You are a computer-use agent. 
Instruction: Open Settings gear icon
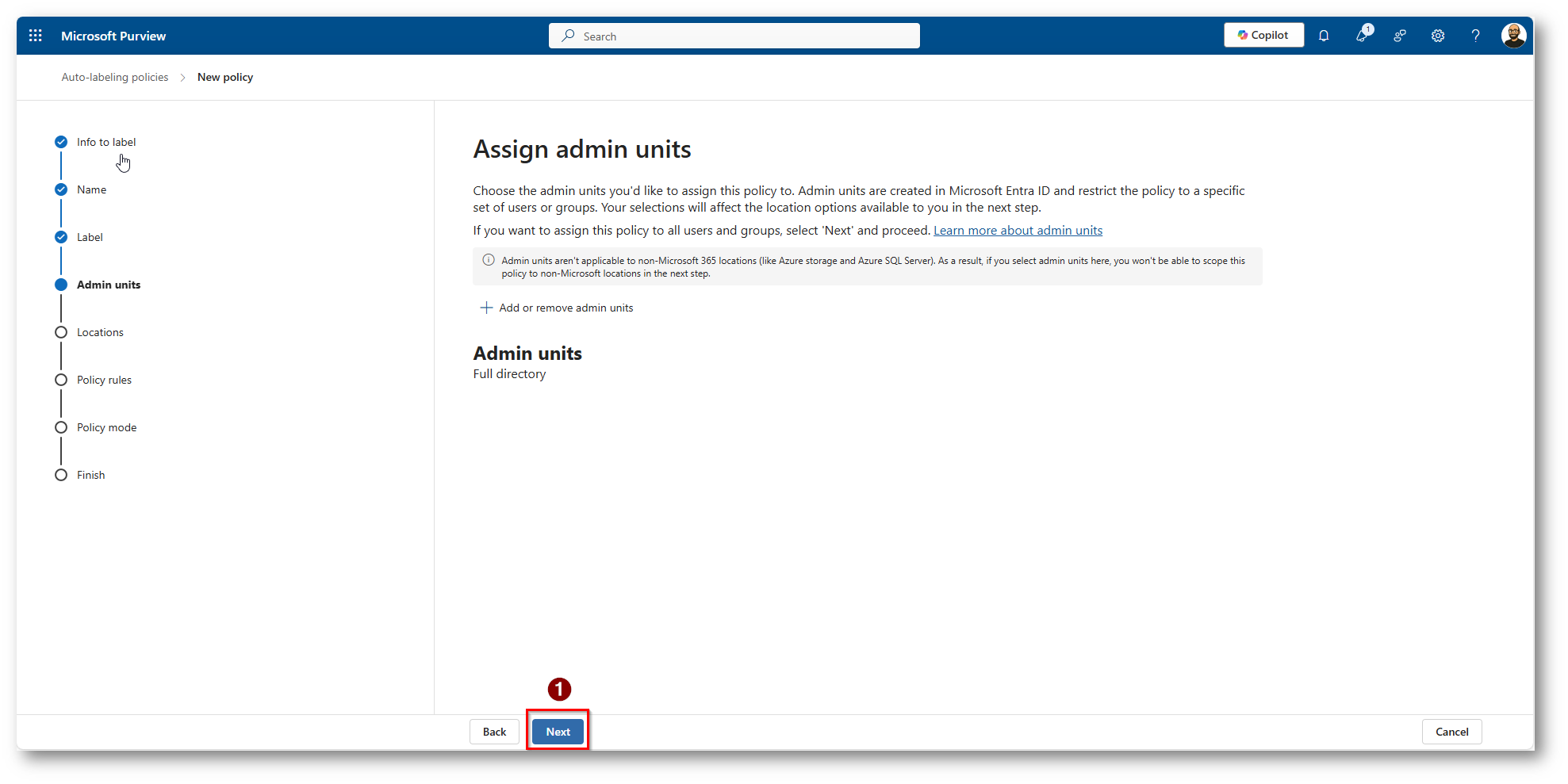[x=1438, y=36]
